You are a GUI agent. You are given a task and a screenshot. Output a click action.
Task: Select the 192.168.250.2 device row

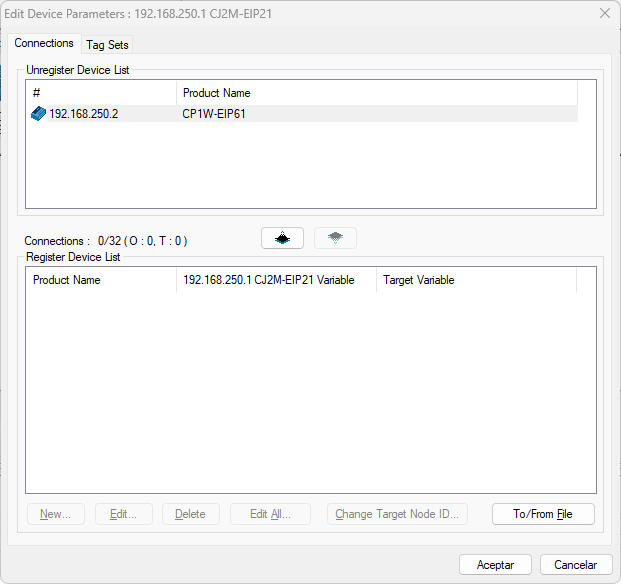coord(304,114)
